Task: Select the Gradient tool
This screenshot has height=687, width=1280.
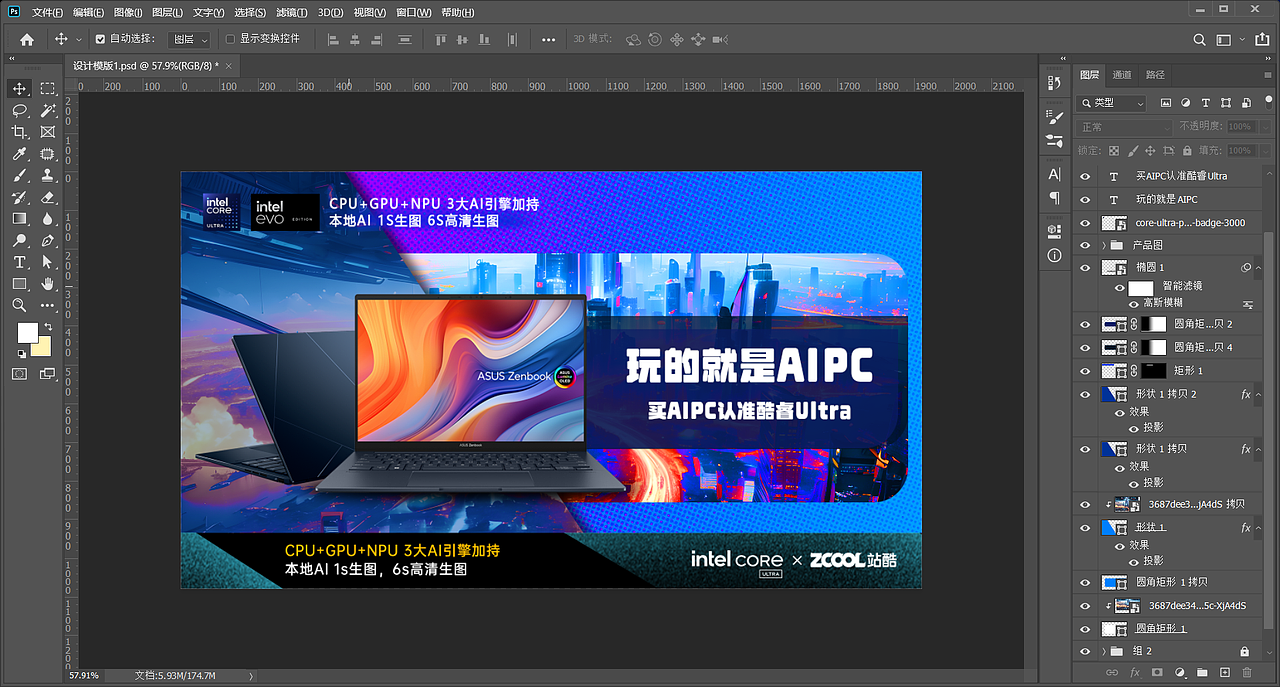Action: tap(19, 218)
